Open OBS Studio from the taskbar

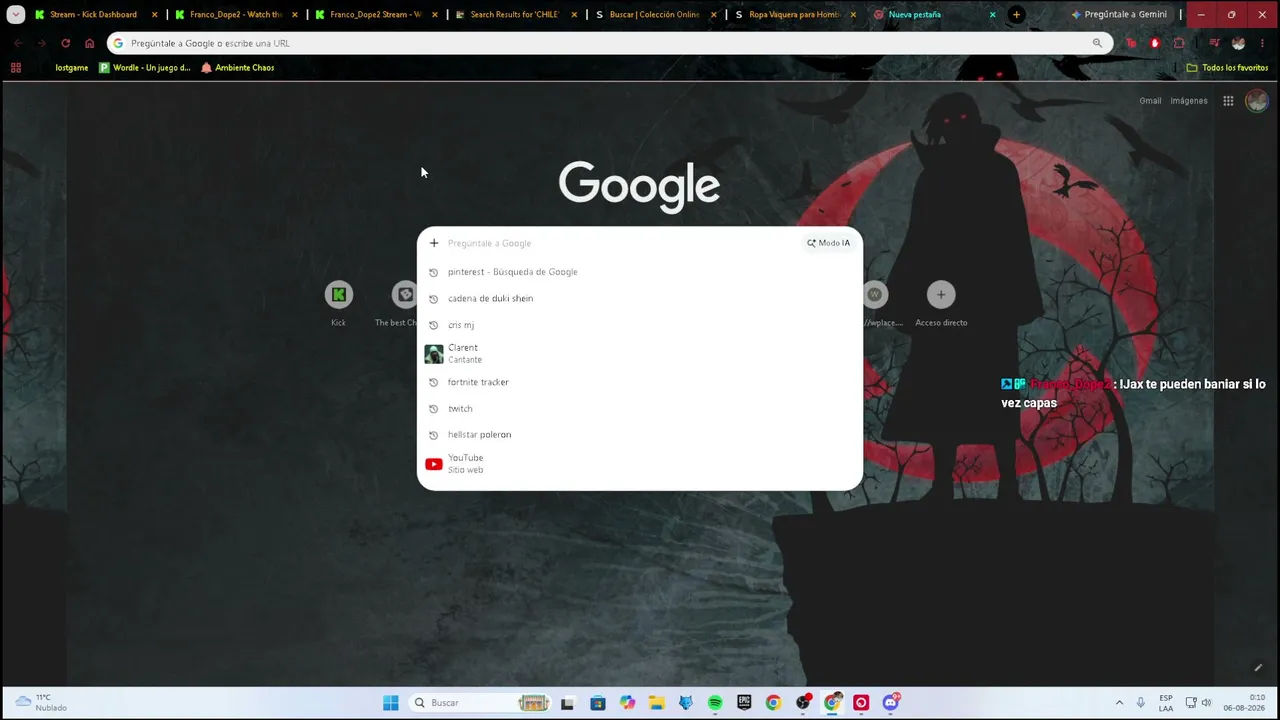pos(803,703)
